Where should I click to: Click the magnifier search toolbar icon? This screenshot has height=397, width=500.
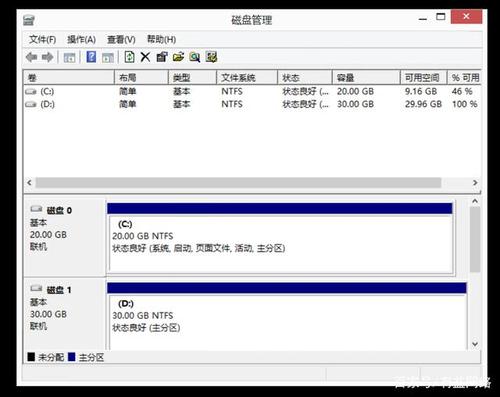point(195,57)
